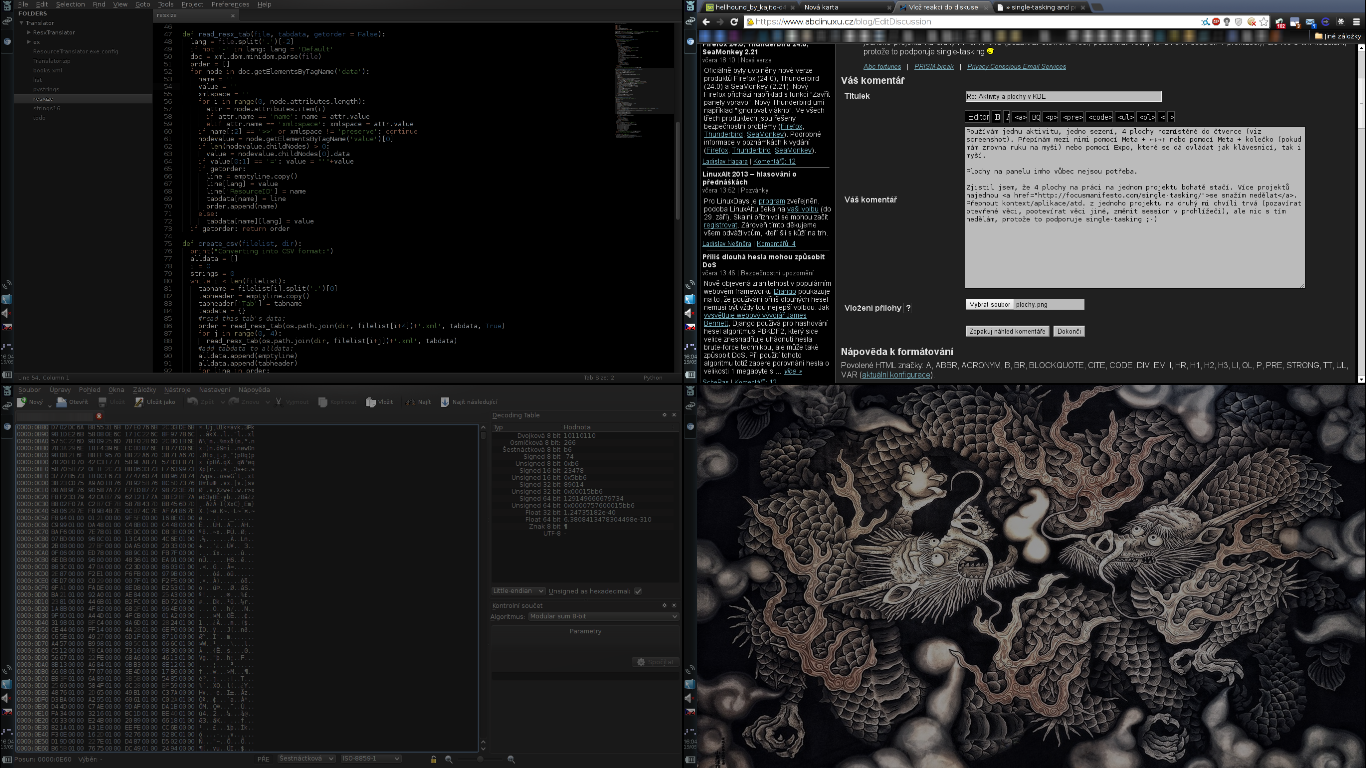Clear the hex editor search field via red icon
Screen dimensions: 1366x768
[99, 416]
